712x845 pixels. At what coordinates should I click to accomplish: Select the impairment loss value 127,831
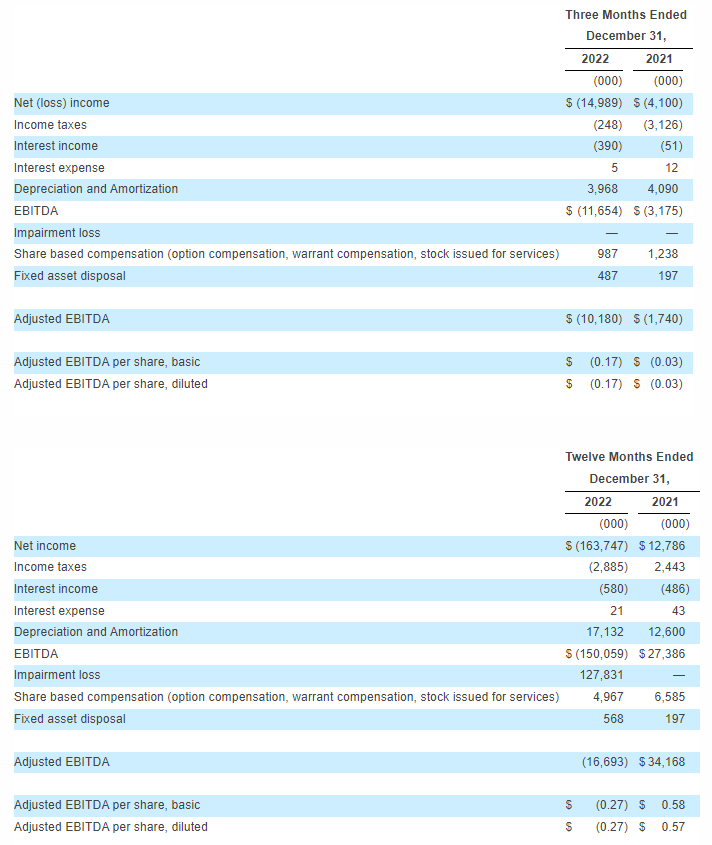(600, 675)
